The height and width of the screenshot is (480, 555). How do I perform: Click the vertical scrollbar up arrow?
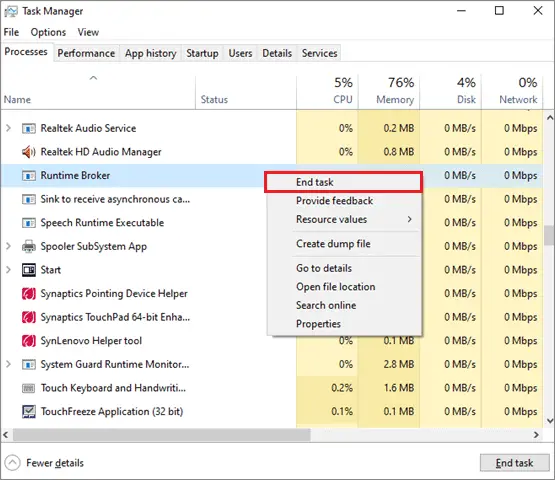click(550, 118)
